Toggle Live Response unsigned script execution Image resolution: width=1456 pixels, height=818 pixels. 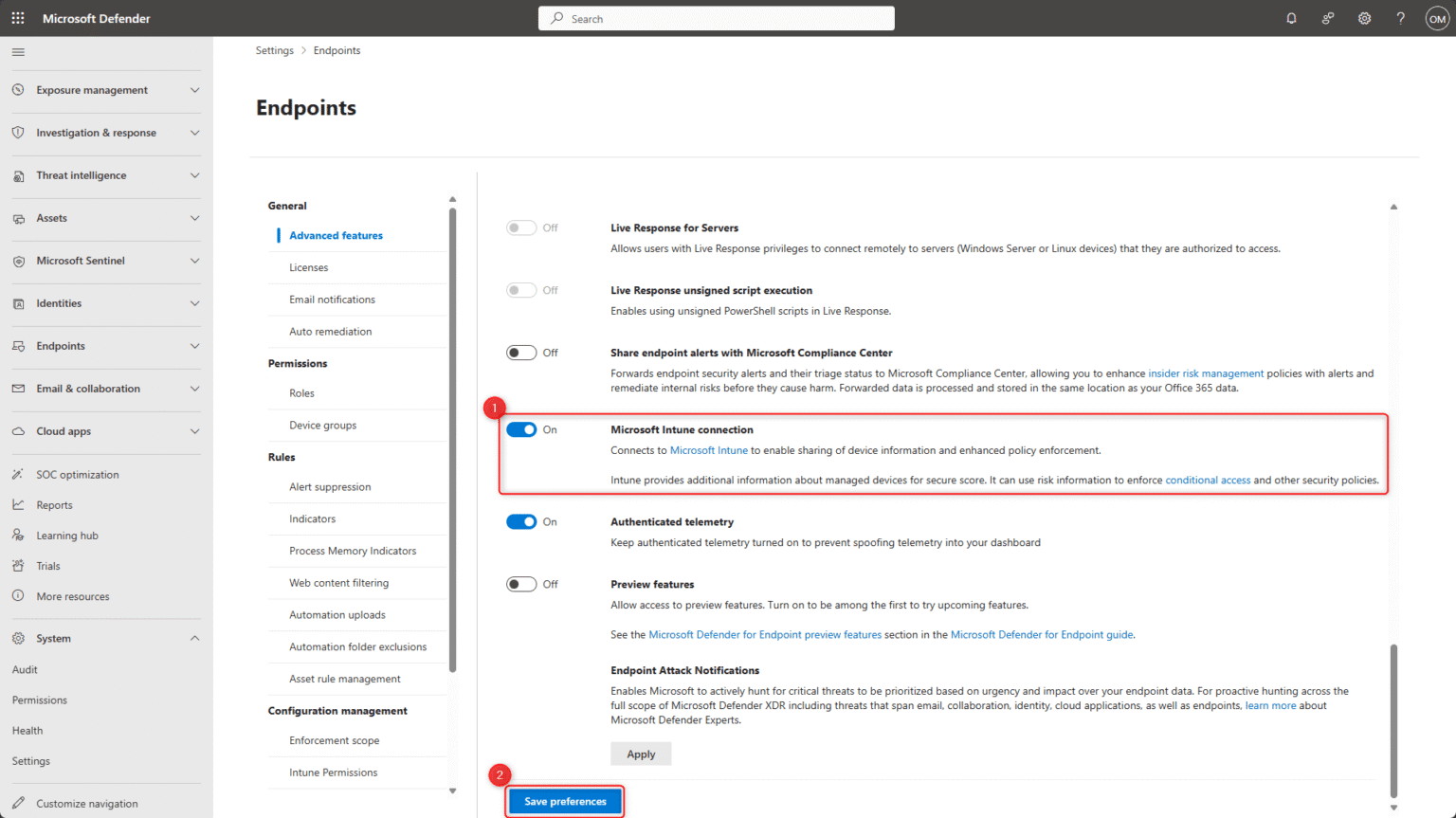coord(521,290)
